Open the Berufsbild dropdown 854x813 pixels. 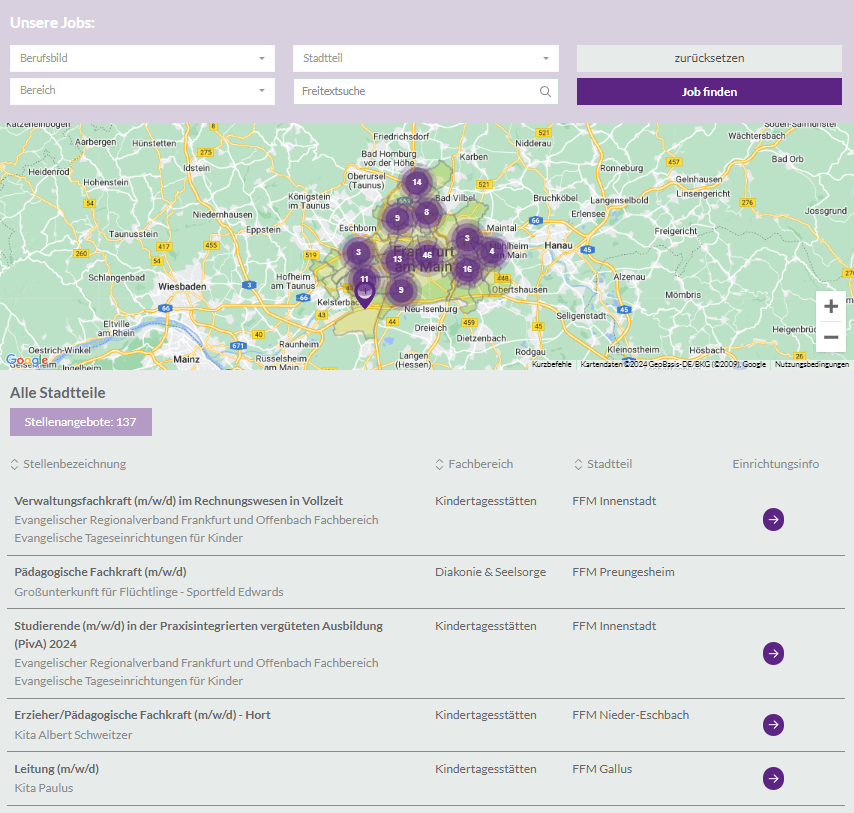coord(141,58)
